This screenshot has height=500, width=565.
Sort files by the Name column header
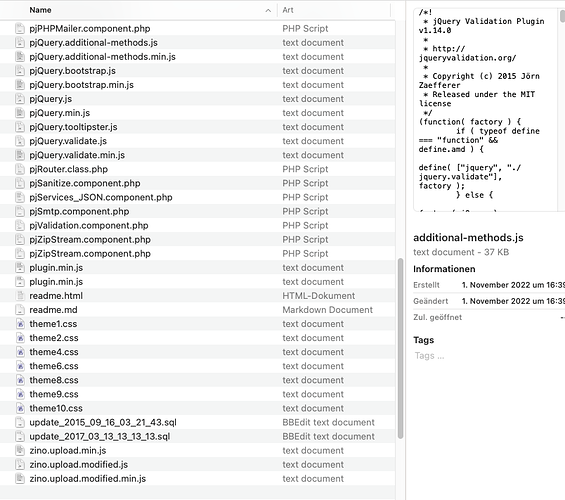(40, 10)
